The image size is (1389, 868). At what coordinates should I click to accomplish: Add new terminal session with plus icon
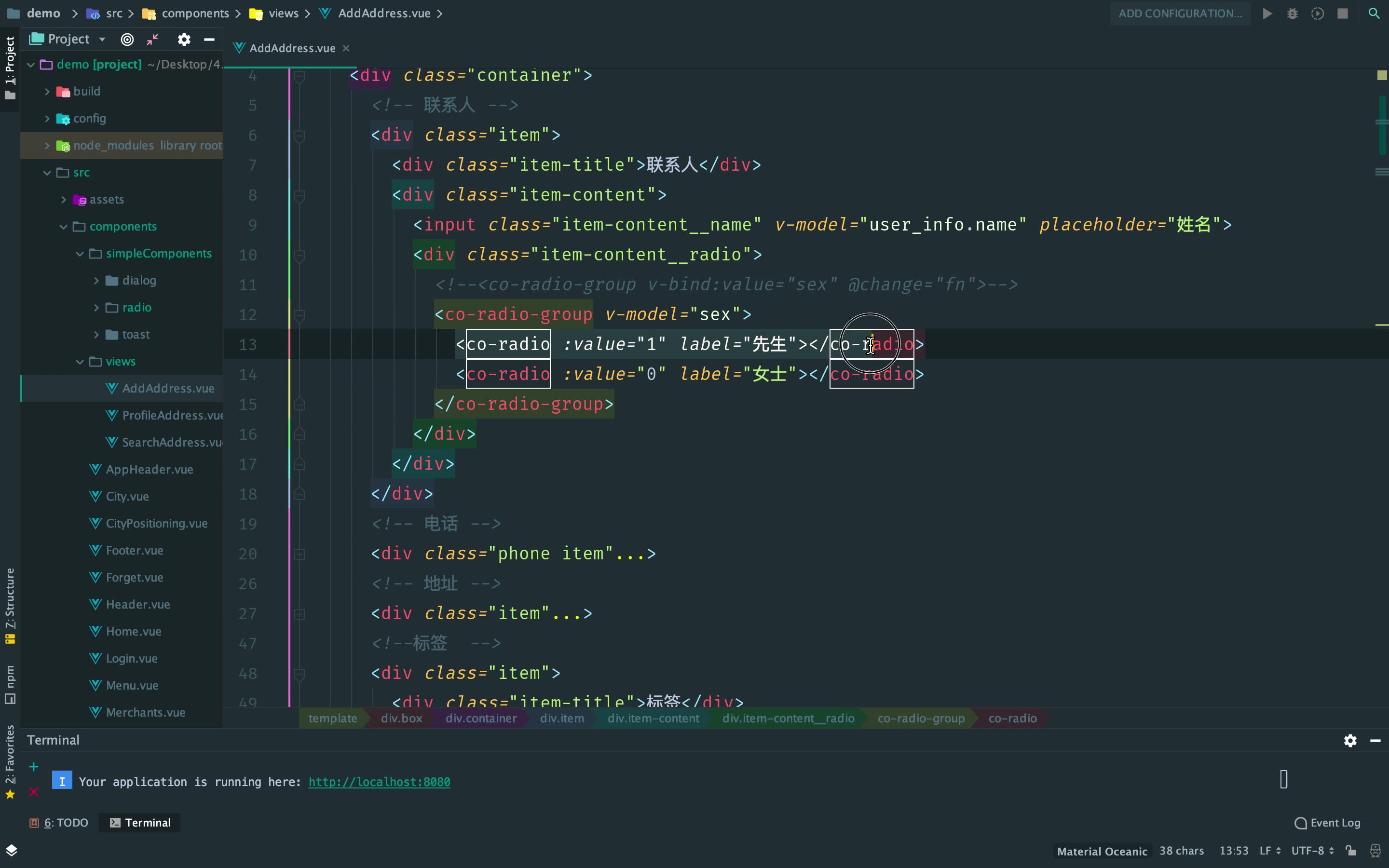(x=34, y=767)
